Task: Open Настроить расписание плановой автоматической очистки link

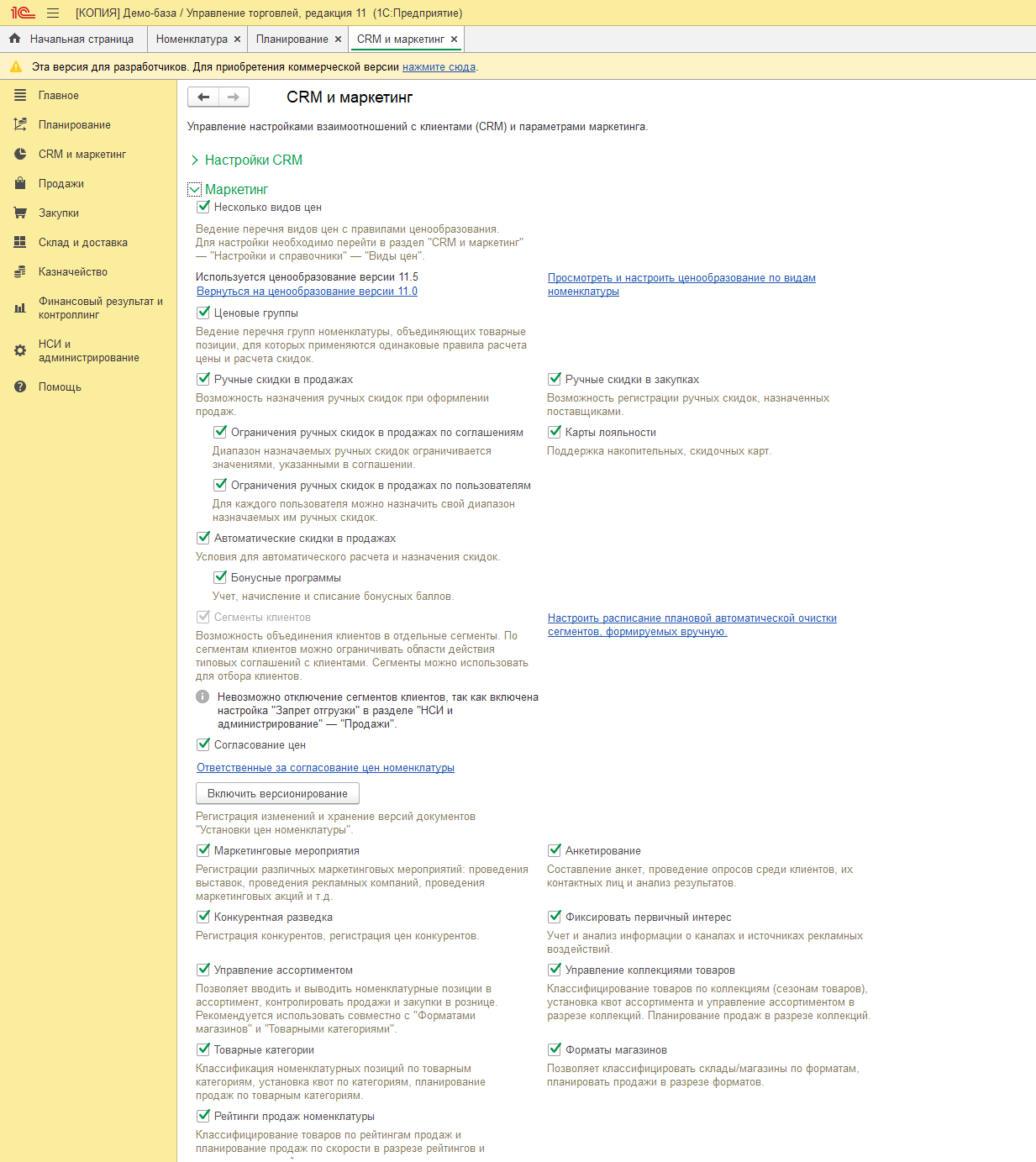Action: click(x=692, y=625)
